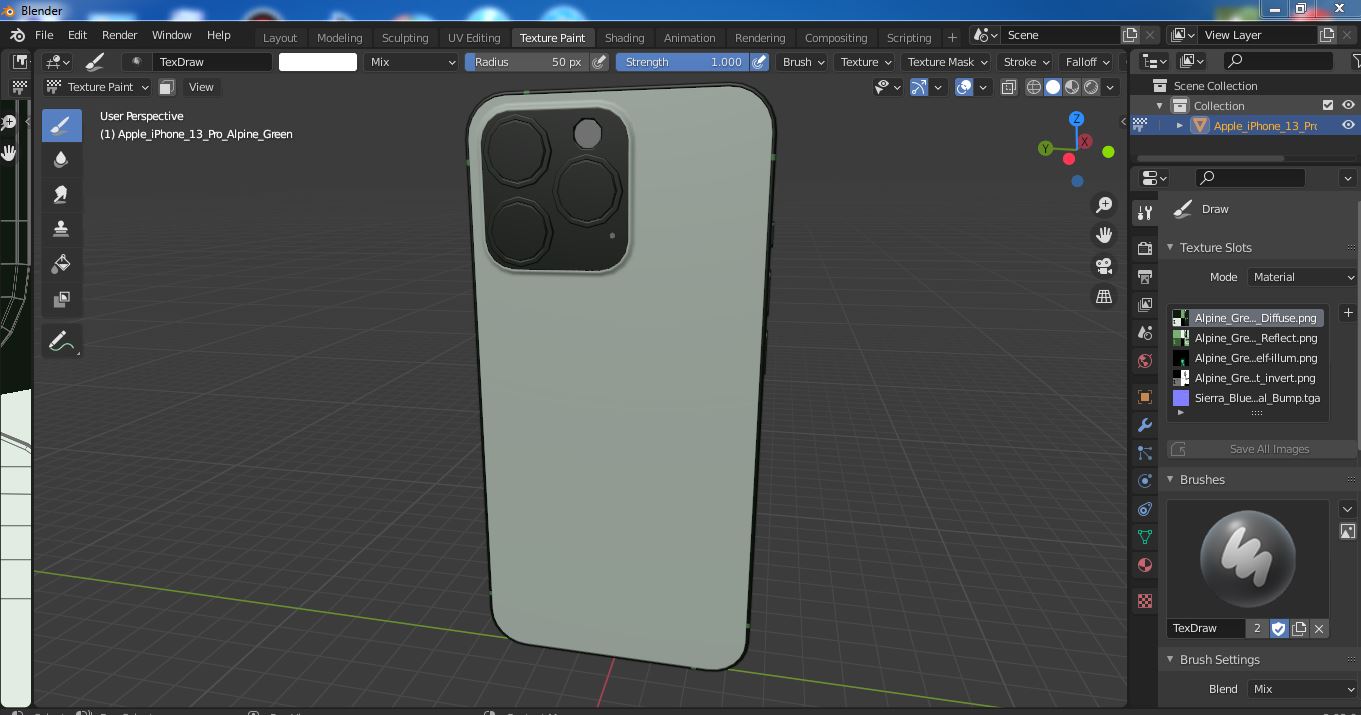This screenshot has width=1361, height=715.
Task: Switch to wireframe viewport shading
Action: click(x=1034, y=87)
